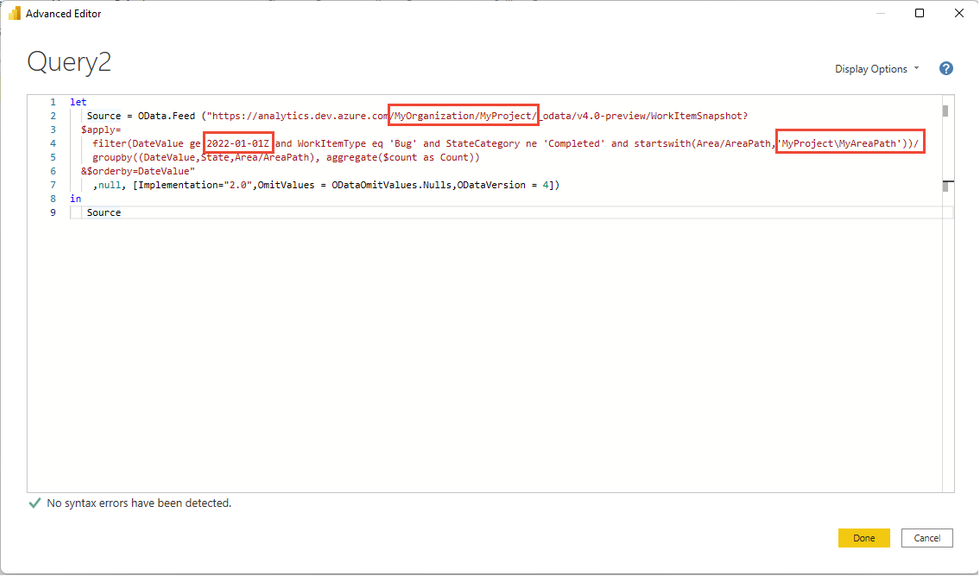Cancel the Advanced Editor dialog
The height and width of the screenshot is (576, 979).
tap(926, 537)
